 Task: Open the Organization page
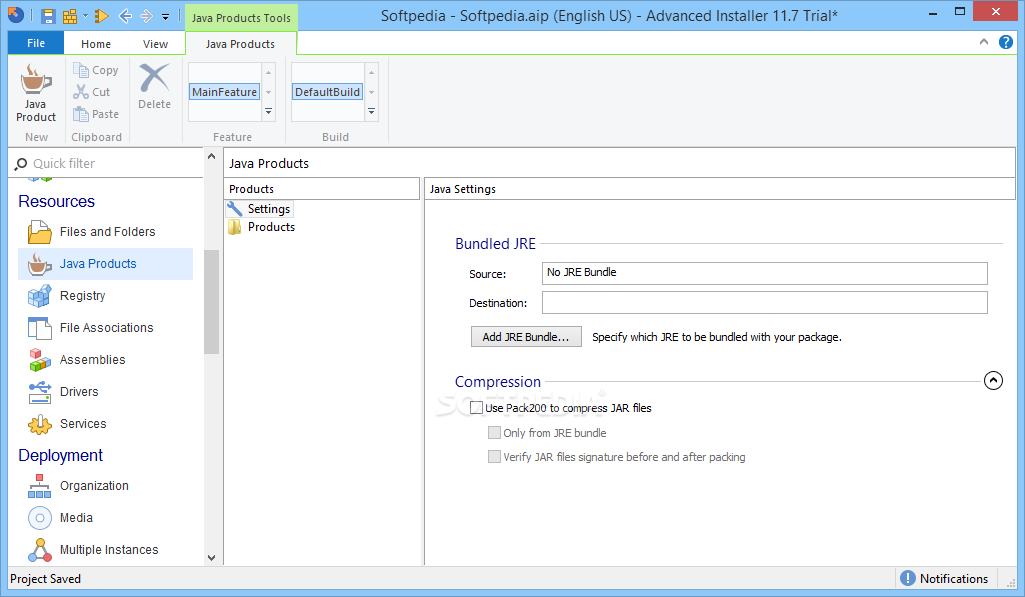(x=106, y=486)
